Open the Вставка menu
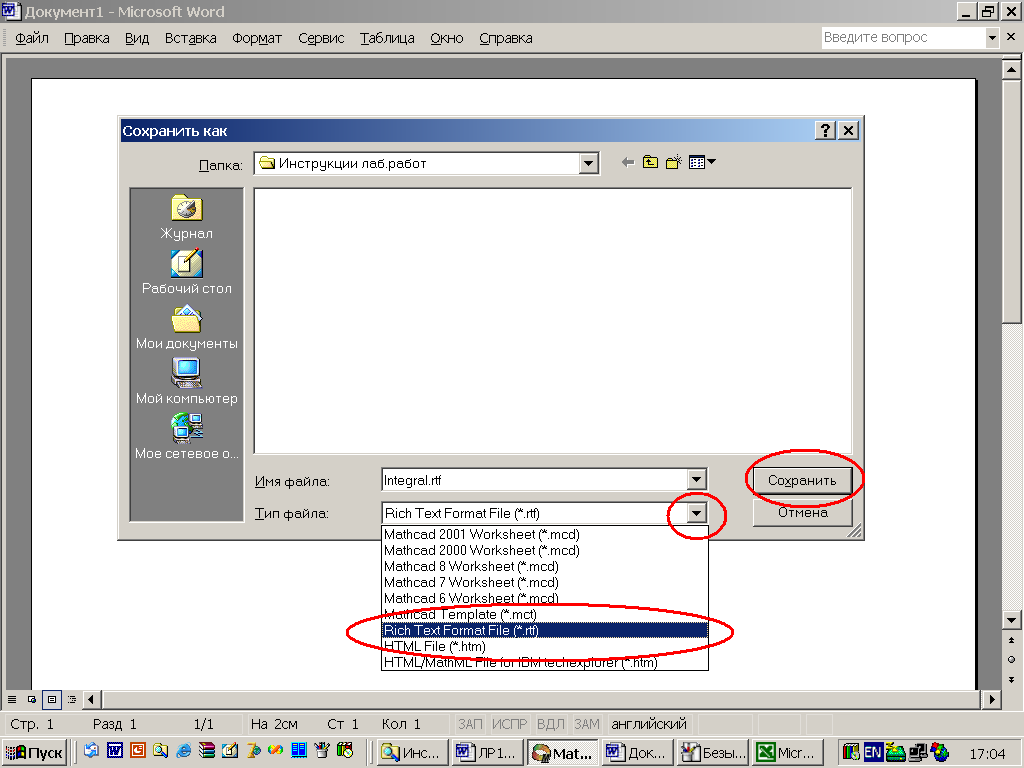The width and height of the screenshot is (1024, 768). 191,39
